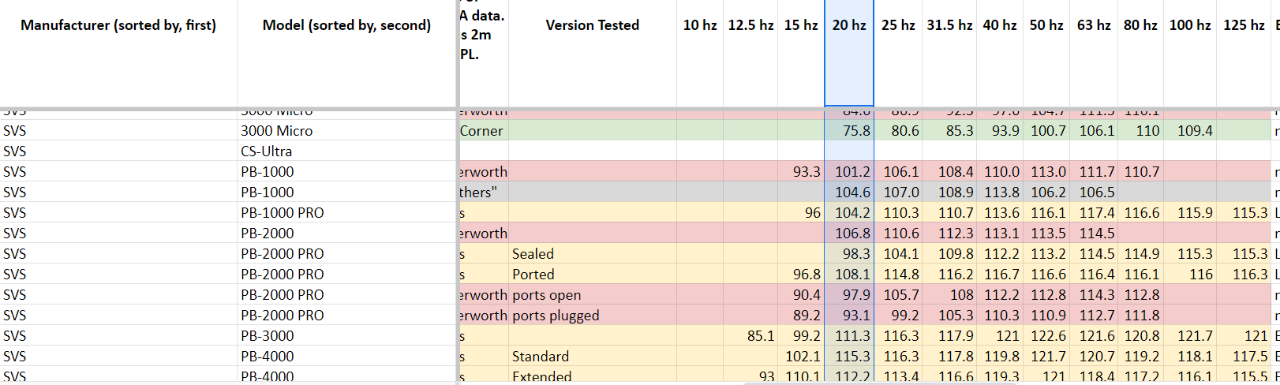This screenshot has width=1280, height=385.
Task: Select the 3000 Micro Corner cell
Action: coord(483,131)
